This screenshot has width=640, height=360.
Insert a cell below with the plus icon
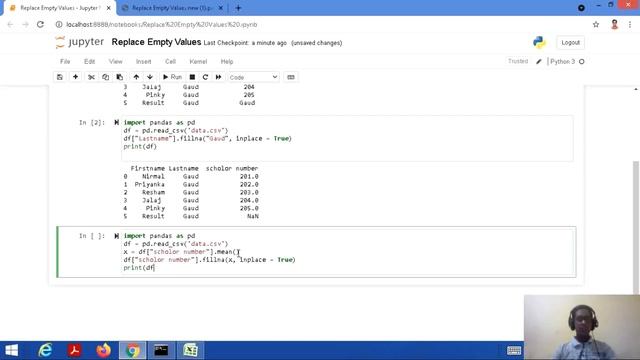(76, 77)
